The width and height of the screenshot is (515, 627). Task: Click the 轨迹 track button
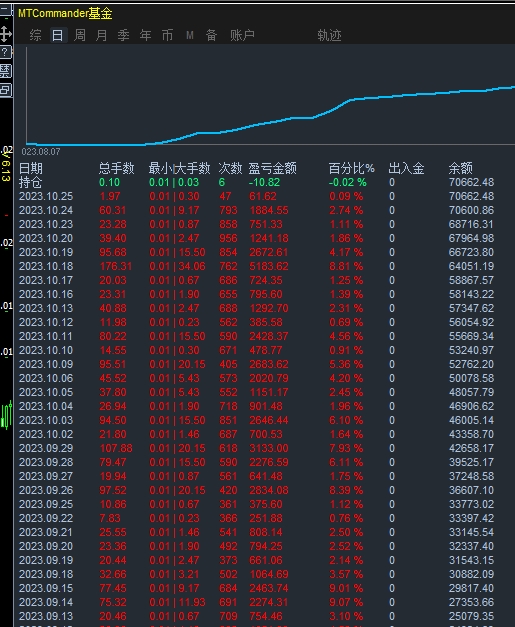point(329,35)
